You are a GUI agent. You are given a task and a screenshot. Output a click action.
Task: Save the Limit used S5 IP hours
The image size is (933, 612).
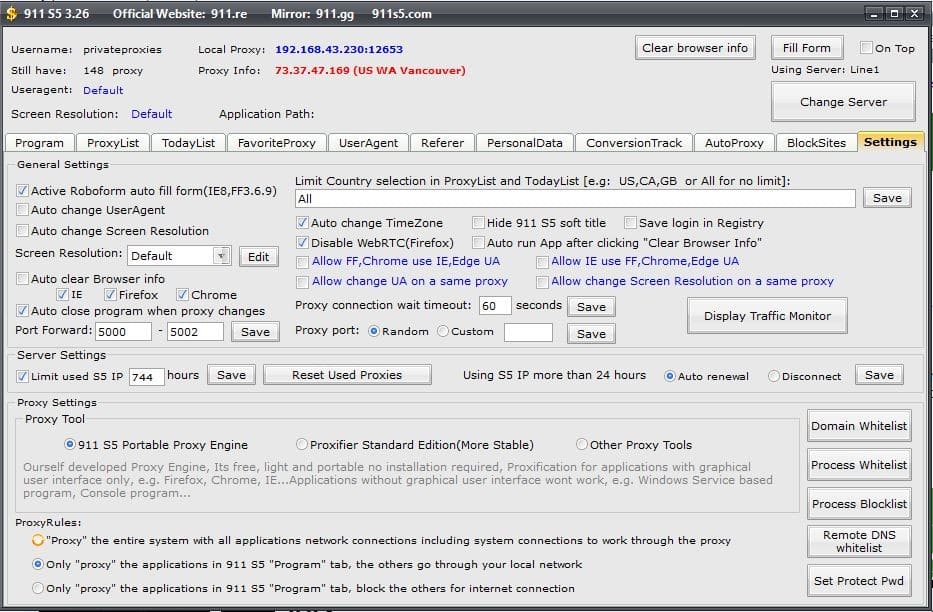(x=231, y=375)
